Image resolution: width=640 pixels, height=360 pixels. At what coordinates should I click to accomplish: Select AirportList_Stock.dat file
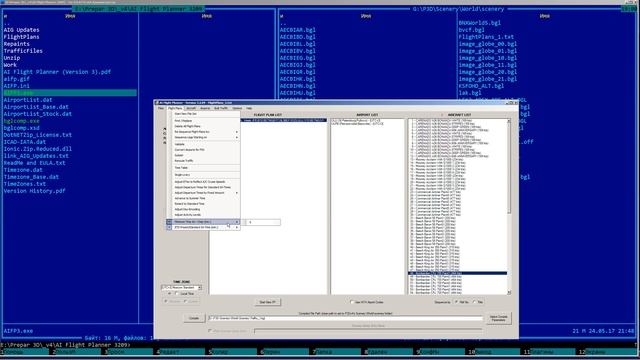(x=38, y=114)
